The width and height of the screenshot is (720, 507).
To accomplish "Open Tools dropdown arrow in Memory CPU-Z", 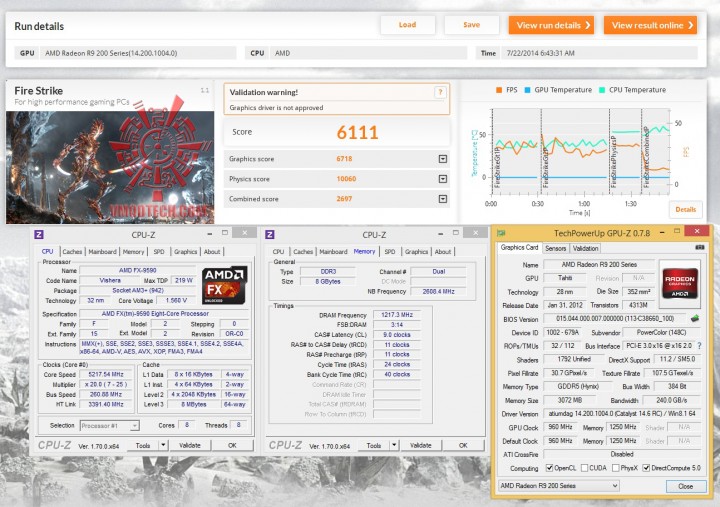I will click(x=394, y=445).
